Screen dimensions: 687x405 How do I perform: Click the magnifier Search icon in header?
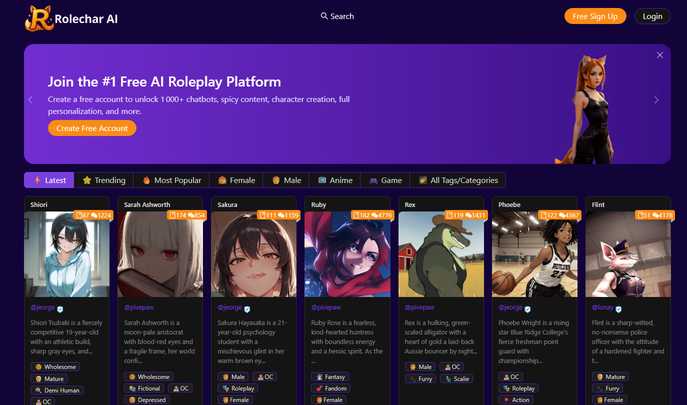click(324, 16)
